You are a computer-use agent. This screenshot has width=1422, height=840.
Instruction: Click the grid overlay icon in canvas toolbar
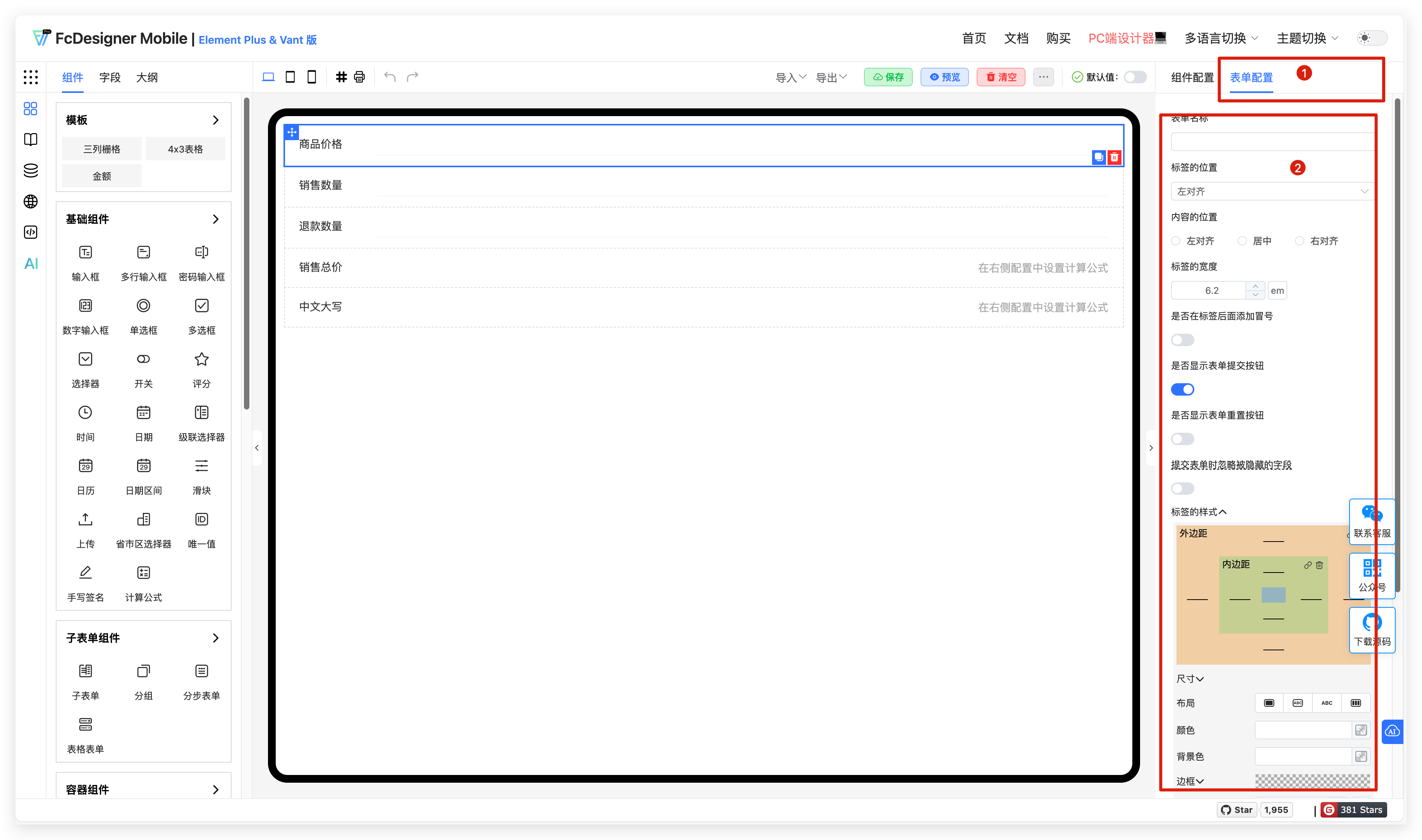(341, 76)
